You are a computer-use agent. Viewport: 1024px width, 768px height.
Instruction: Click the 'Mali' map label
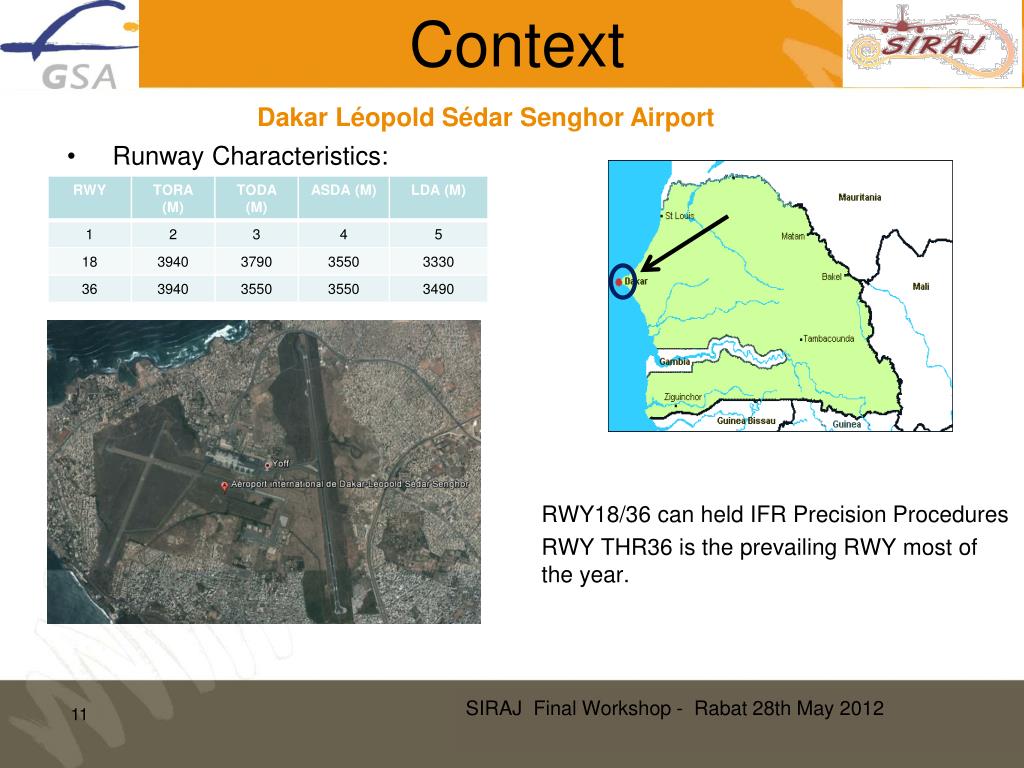coord(921,287)
